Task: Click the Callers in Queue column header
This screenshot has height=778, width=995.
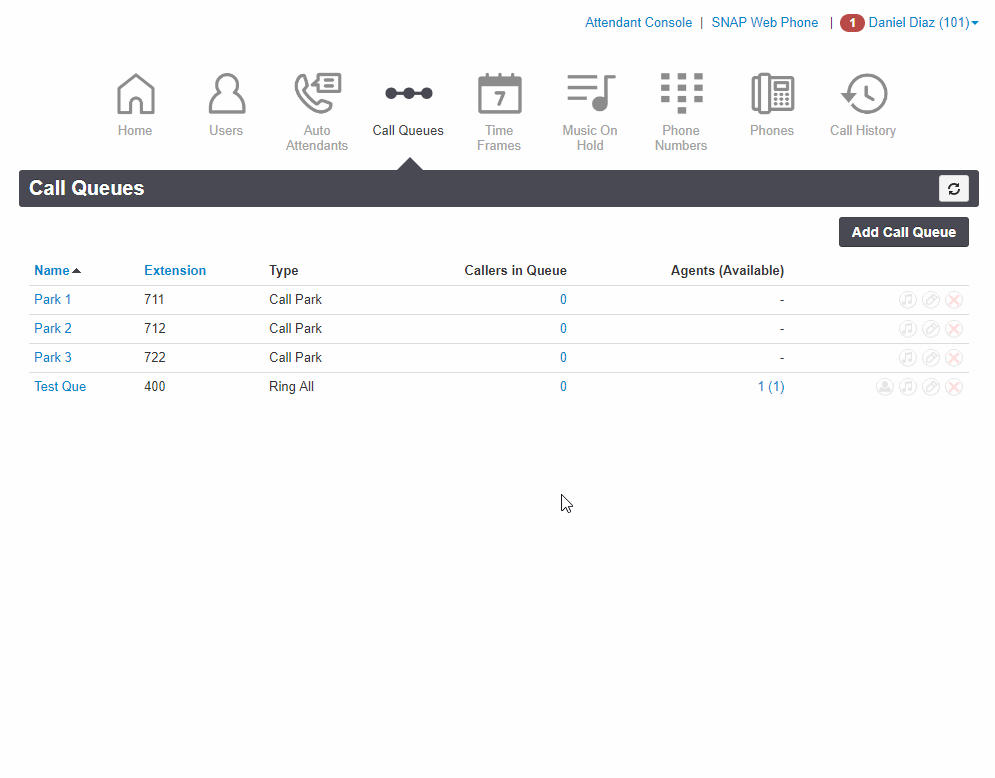Action: tap(515, 270)
